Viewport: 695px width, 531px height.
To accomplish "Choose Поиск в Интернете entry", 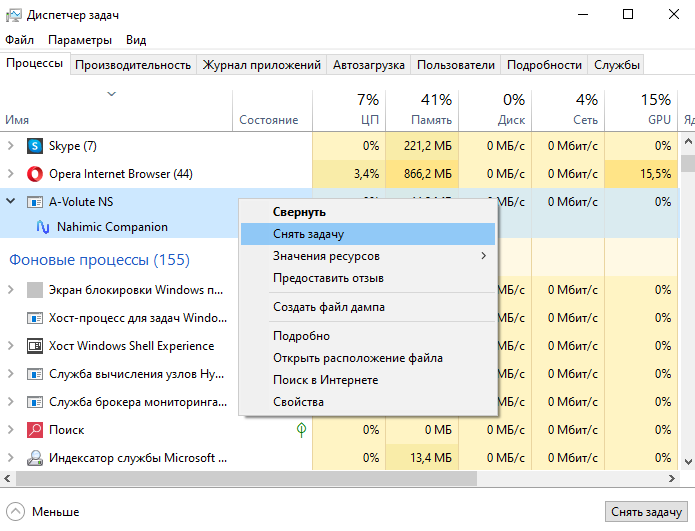I will [368, 380].
